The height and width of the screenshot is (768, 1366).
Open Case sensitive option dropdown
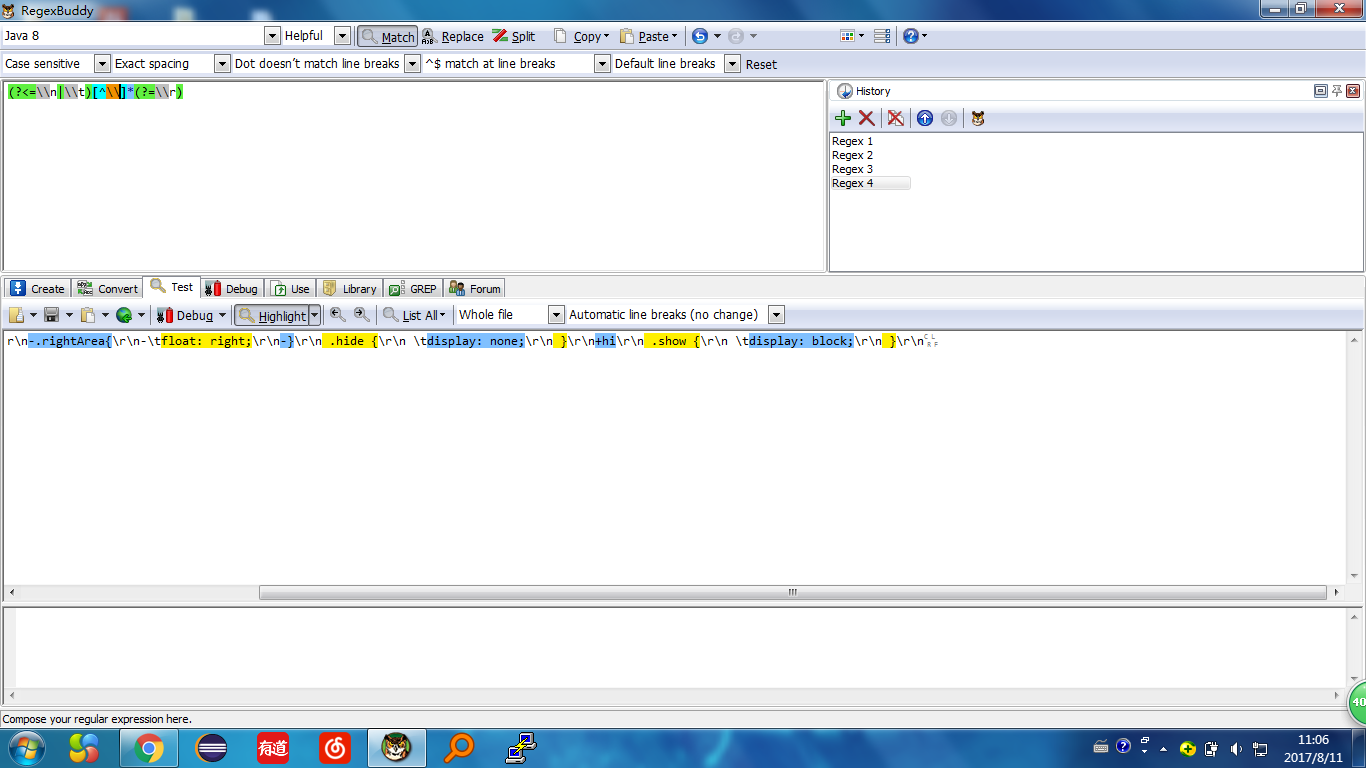coord(102,64)
